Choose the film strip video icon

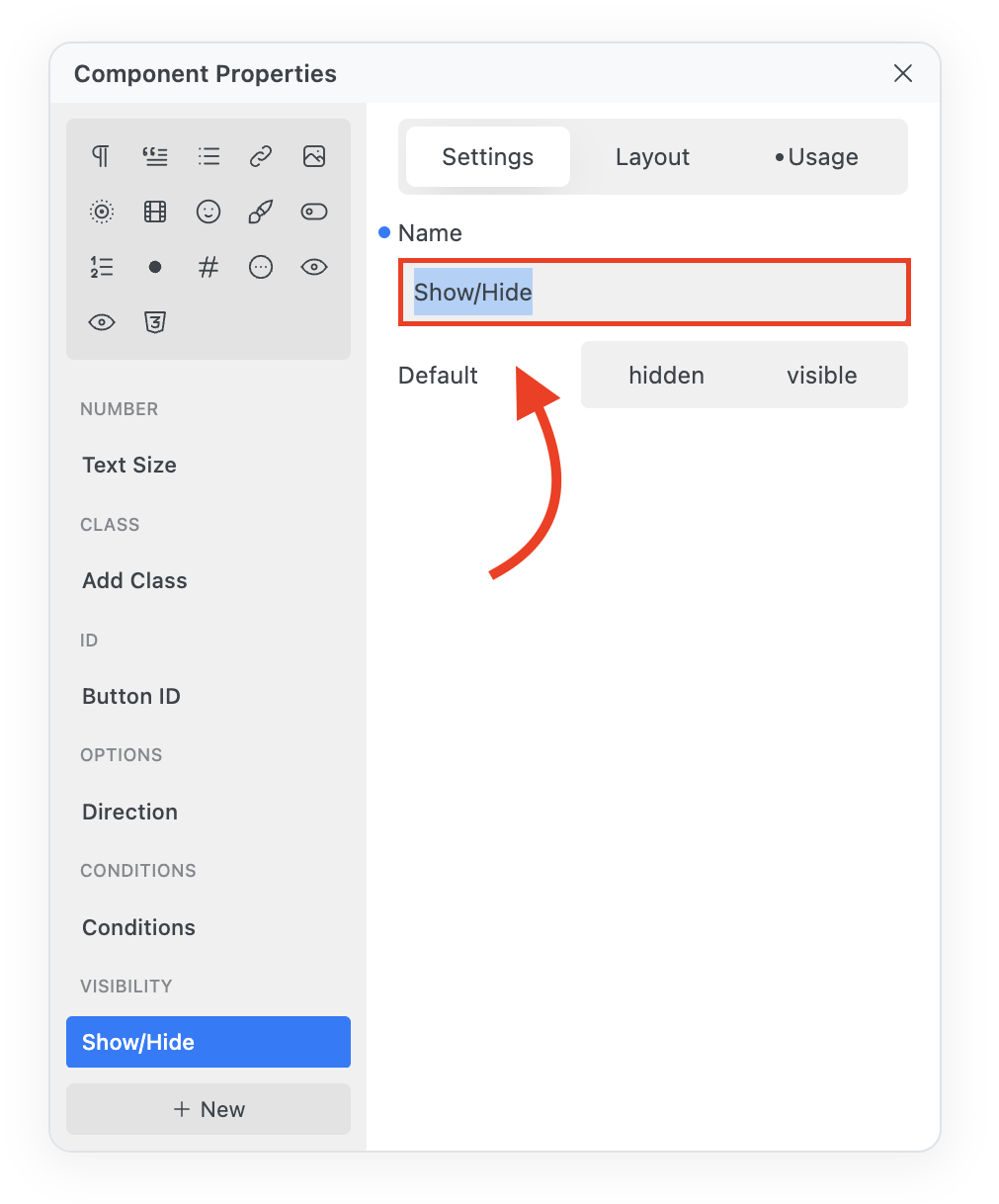[155, 212]
